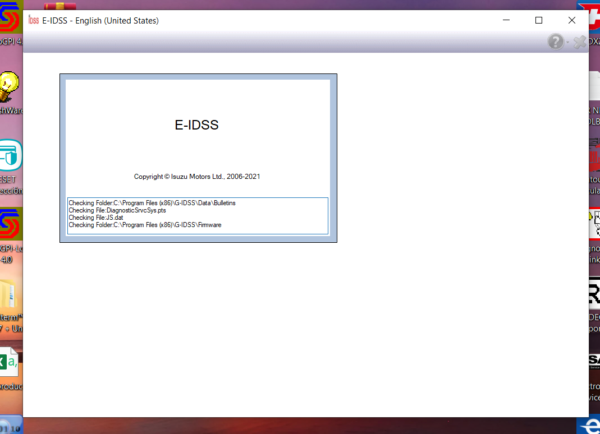600x434 pixels.
Task: Select the lightbulb desktop icon
Action: pyautogui.click(x=9, y=86)
